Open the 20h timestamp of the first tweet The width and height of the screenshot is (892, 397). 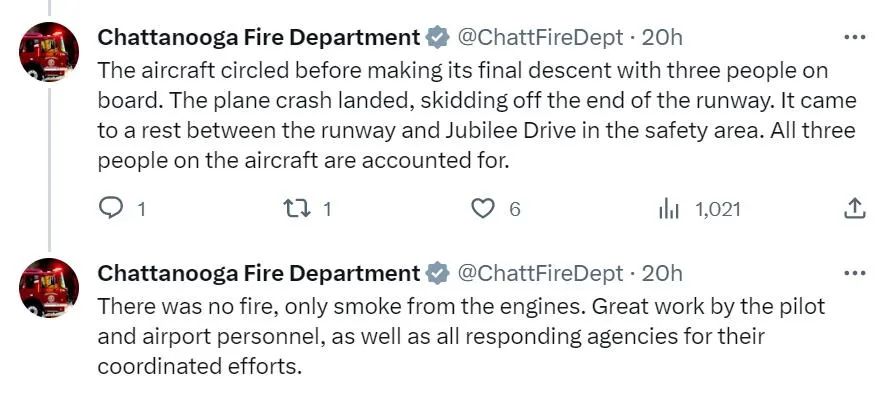[x=662, y=38]
